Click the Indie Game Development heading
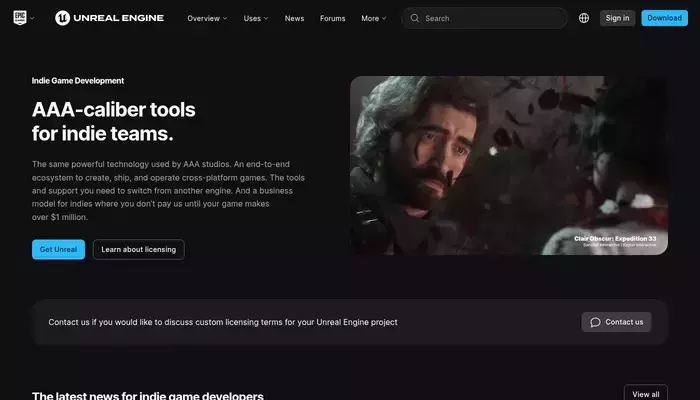 tap(78, 81)
